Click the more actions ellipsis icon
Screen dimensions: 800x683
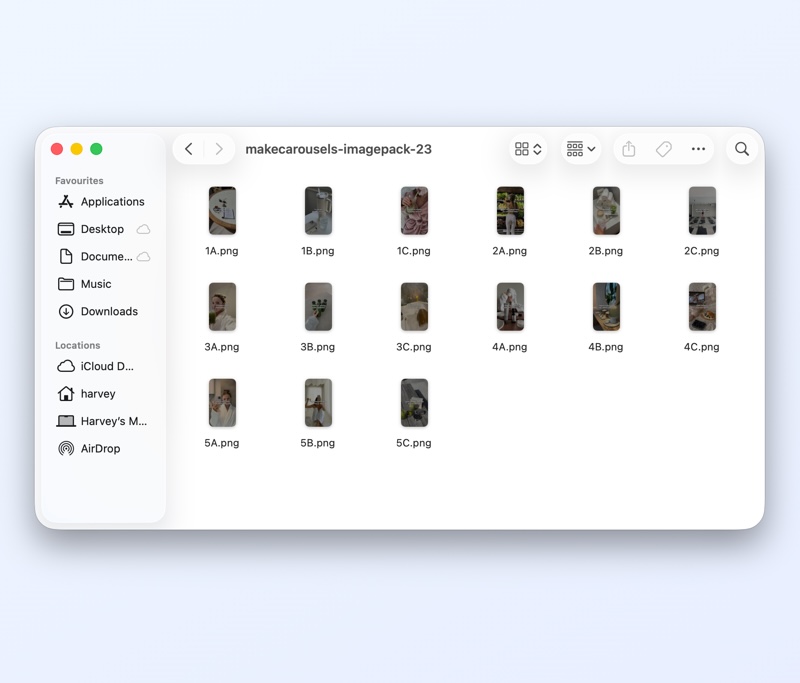698,149
